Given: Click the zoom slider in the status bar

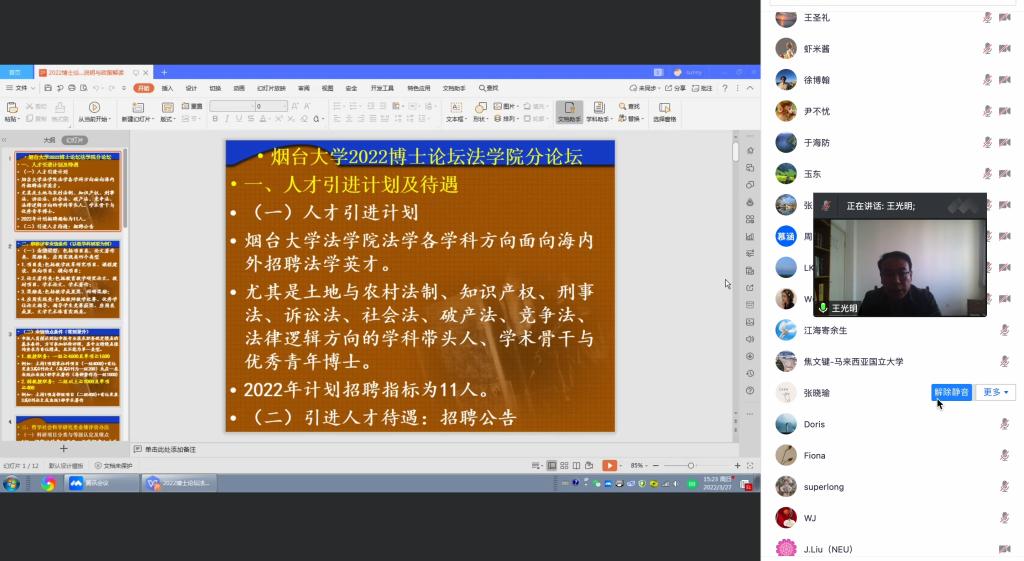Looking at the screenshot, I should coord(690,465).
